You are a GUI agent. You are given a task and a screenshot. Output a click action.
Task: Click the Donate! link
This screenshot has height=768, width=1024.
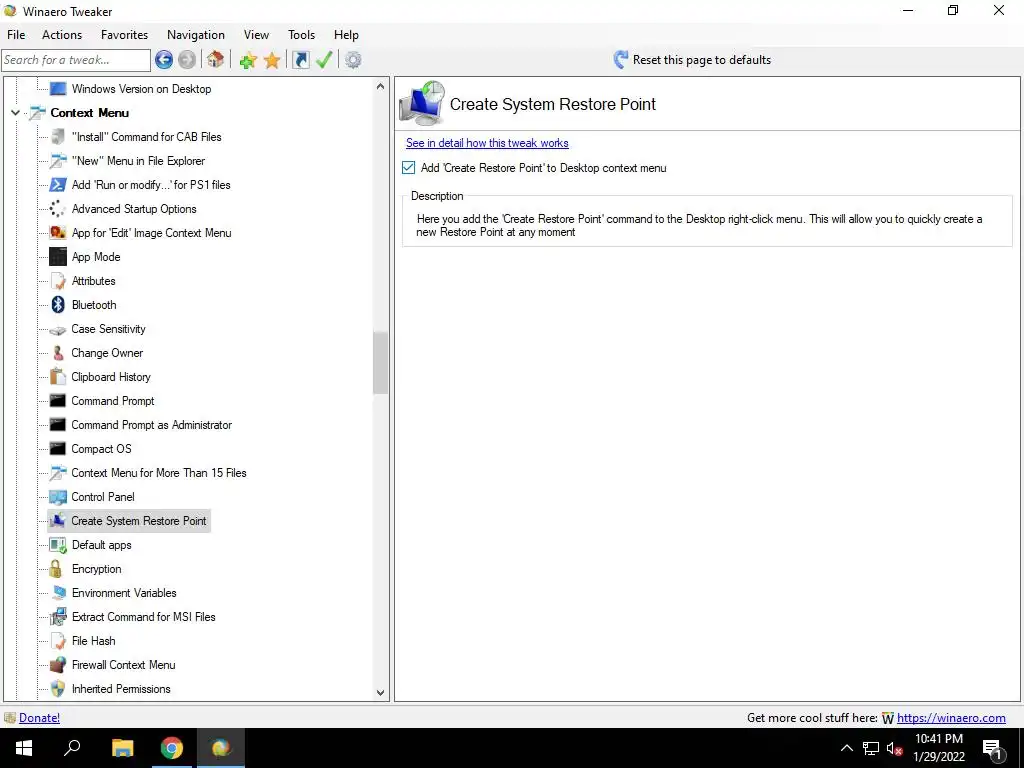click(x=39, y=718)
